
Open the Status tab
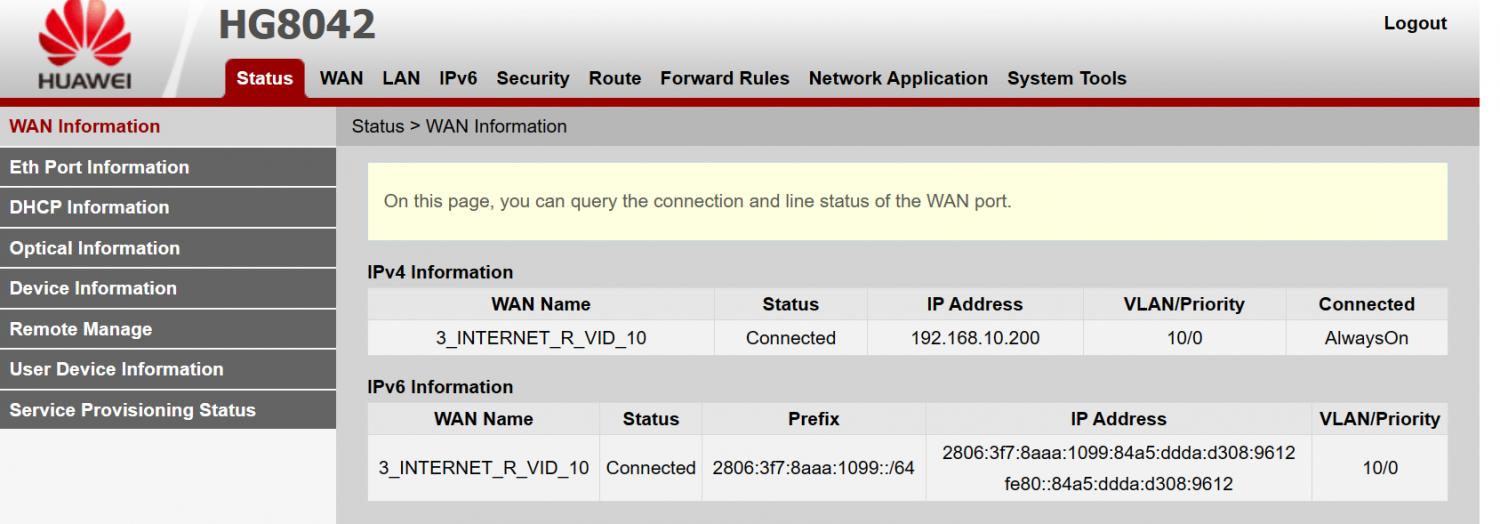pos(265,78)
